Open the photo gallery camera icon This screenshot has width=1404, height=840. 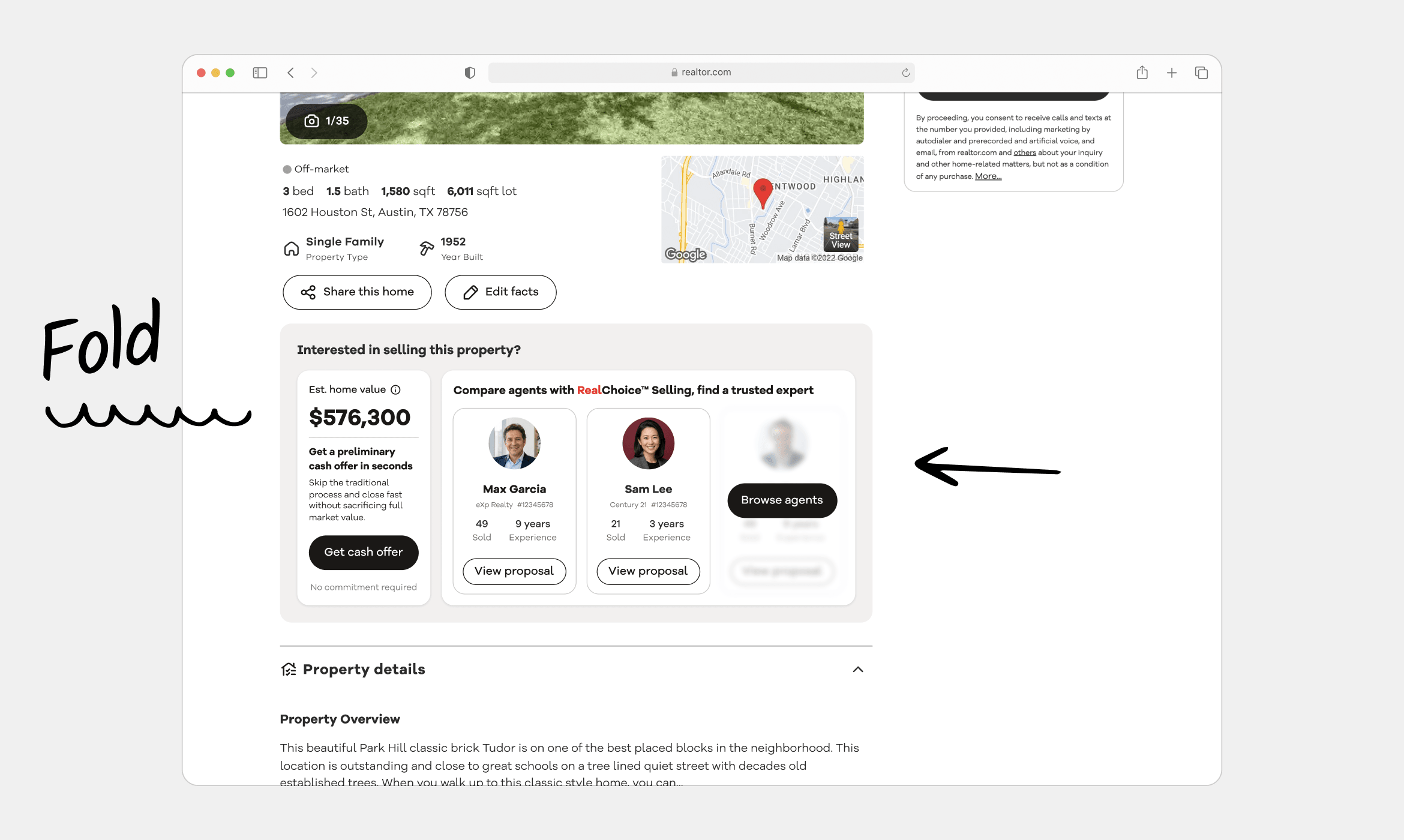pos(311,121)
